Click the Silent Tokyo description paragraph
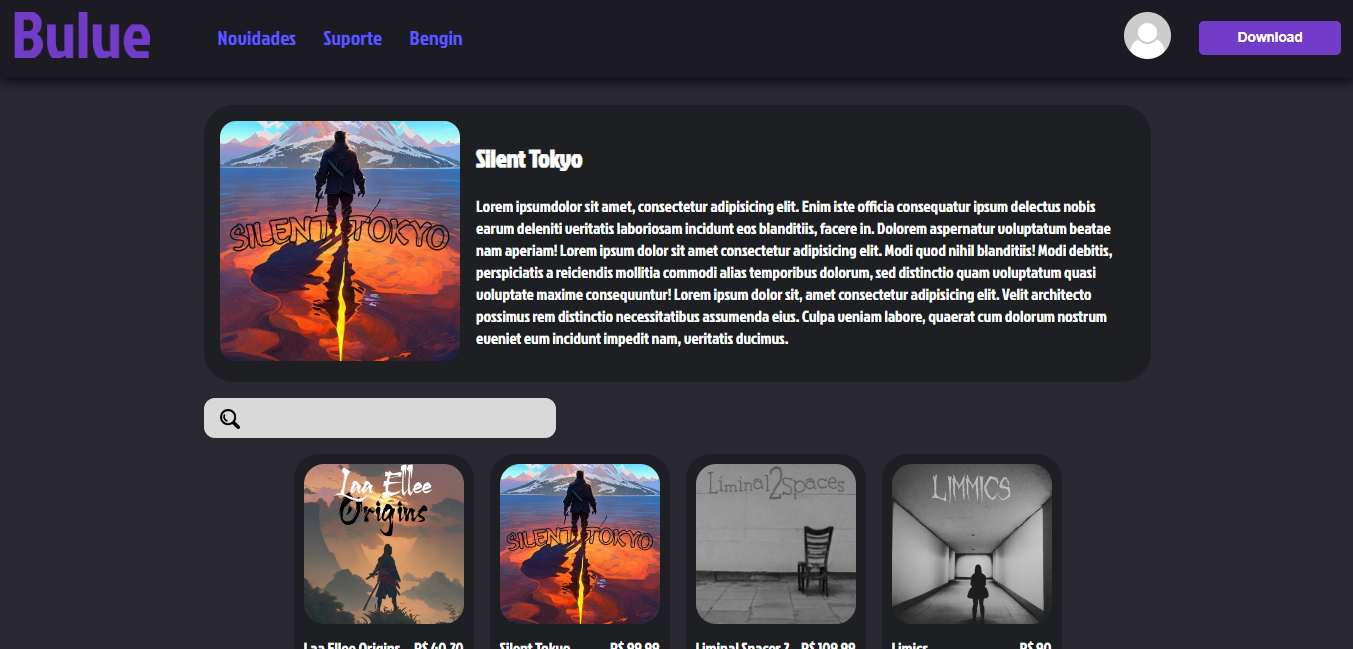The image size is (1353, 649). (x=794, y=273)
